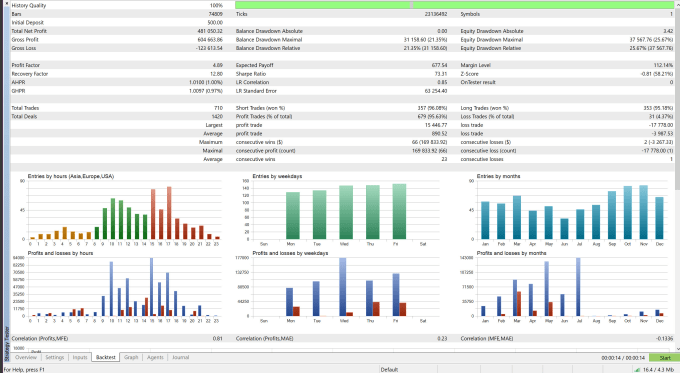Open the Inputs tab
The height and width of the screenshot is (373, 680).
point(80,357)
